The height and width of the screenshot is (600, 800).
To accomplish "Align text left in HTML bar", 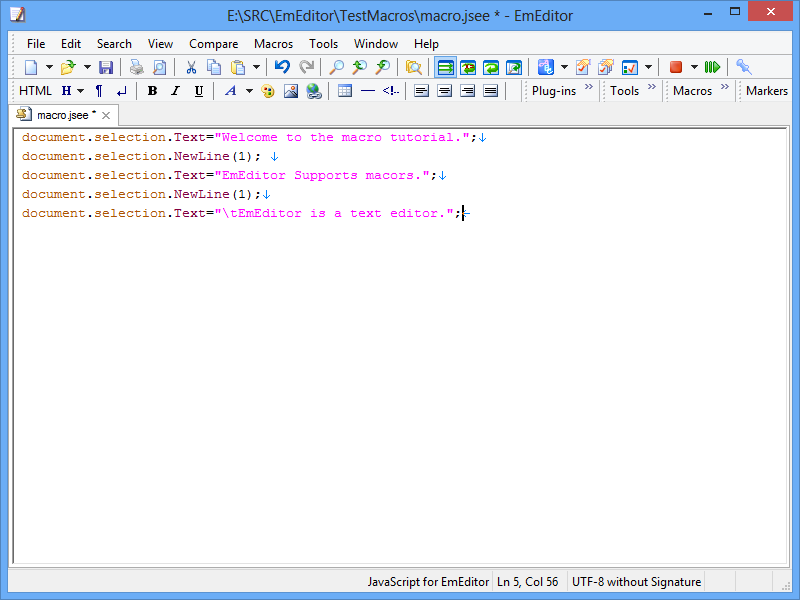I will (421, 91).
